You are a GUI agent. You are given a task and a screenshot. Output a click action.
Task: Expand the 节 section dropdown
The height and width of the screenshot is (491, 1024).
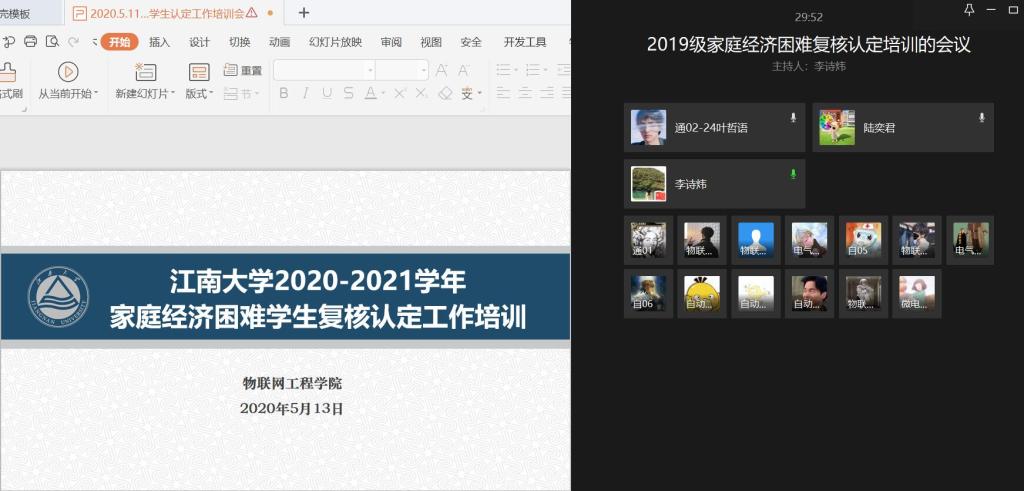tap(257, 94)
